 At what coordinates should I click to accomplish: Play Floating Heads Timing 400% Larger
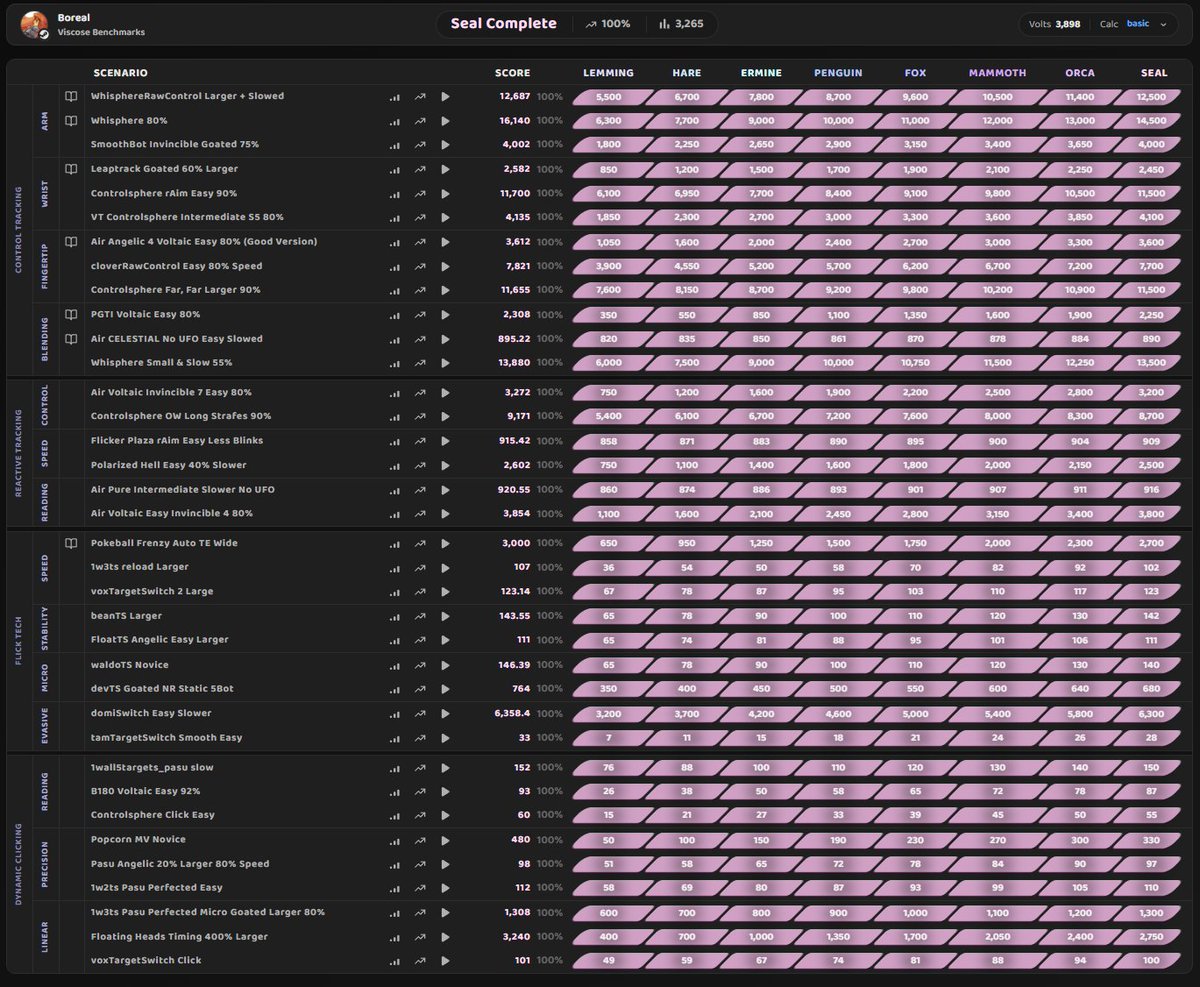[445, 937]
